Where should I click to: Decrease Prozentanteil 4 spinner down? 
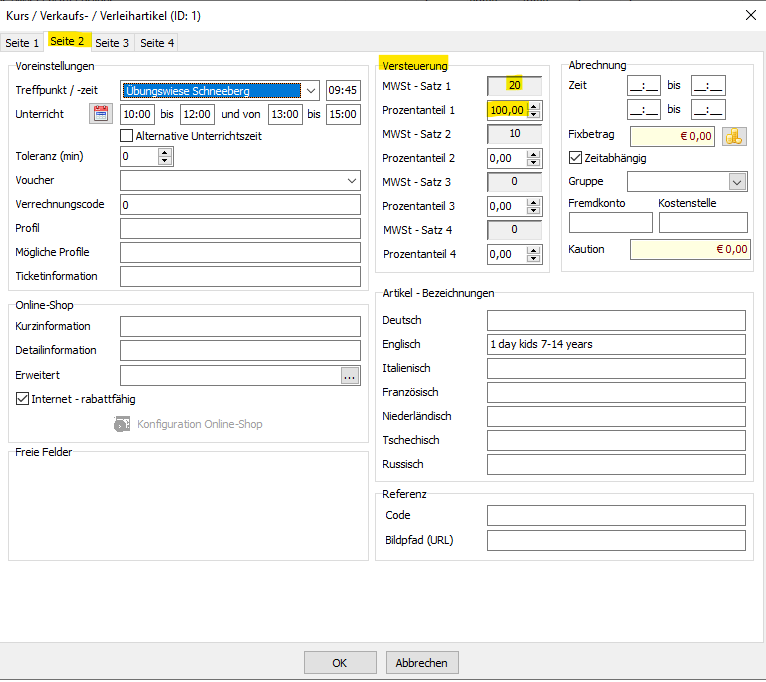click(534, 259)
